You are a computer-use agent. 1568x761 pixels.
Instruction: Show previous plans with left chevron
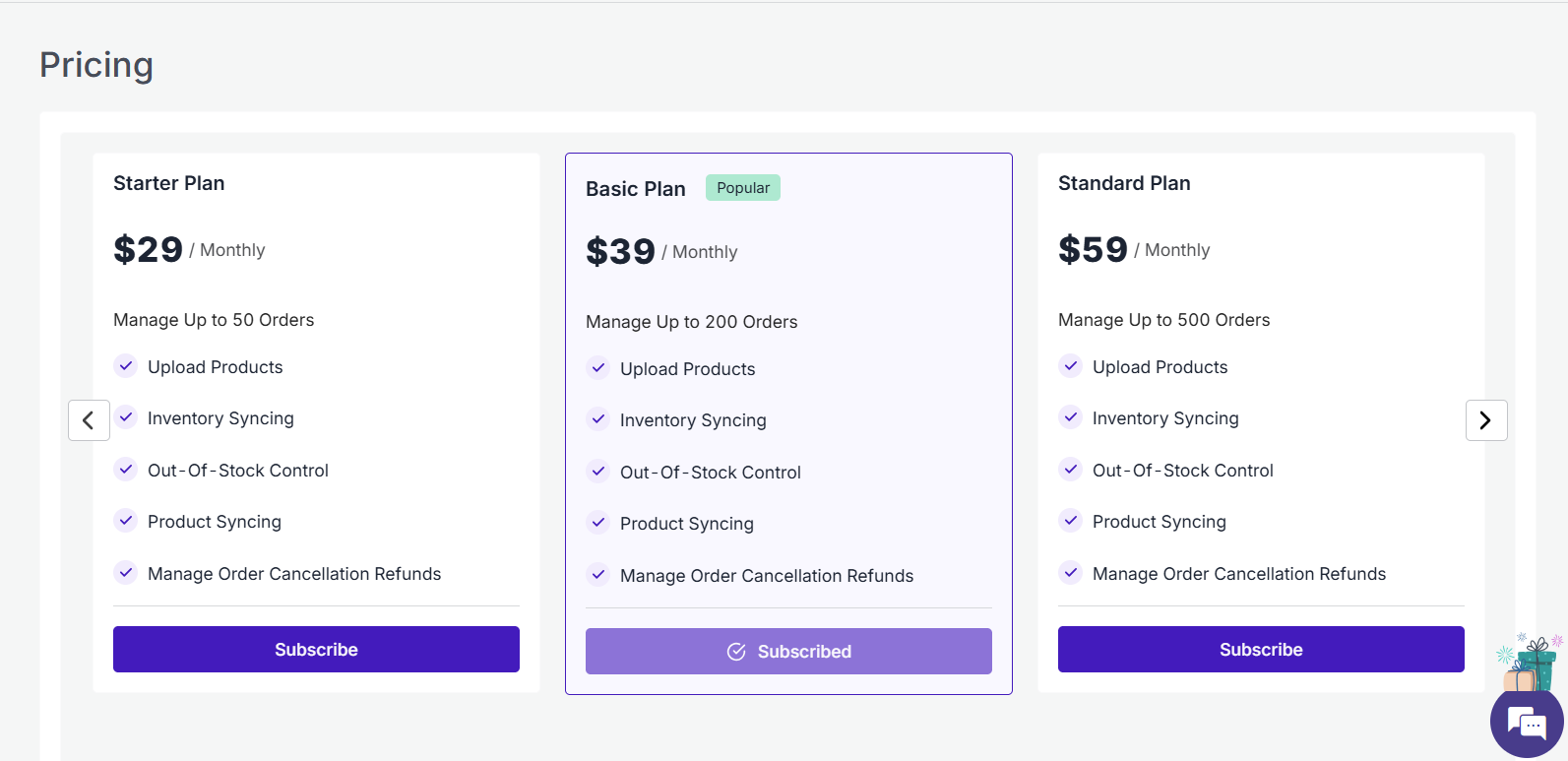[x=89, y=420]
